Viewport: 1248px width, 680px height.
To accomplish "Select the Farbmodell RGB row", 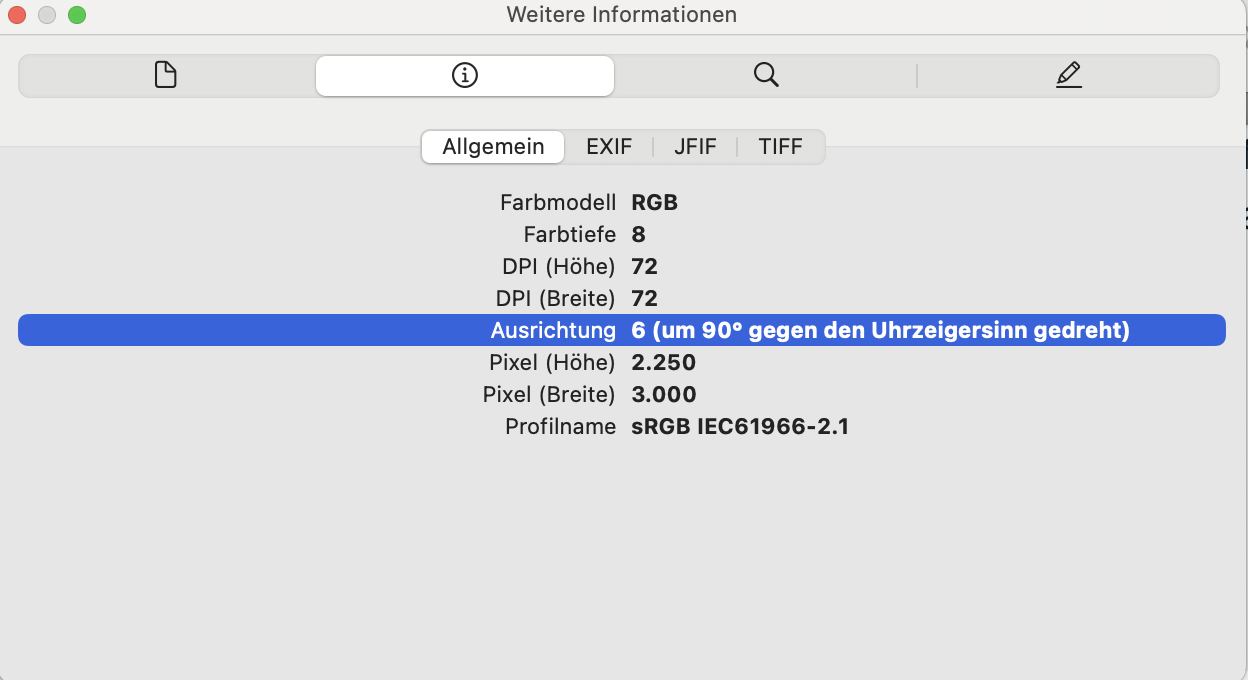I will (x=622, y=203).
